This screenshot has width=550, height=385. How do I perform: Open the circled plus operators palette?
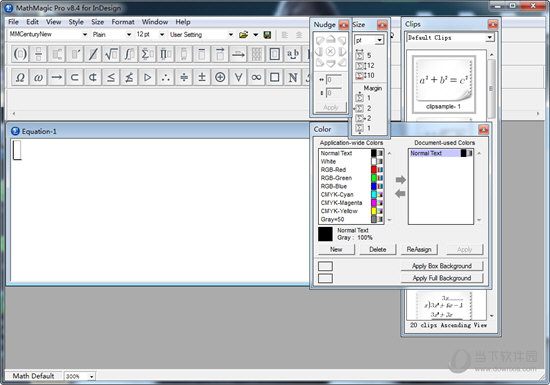220,77
